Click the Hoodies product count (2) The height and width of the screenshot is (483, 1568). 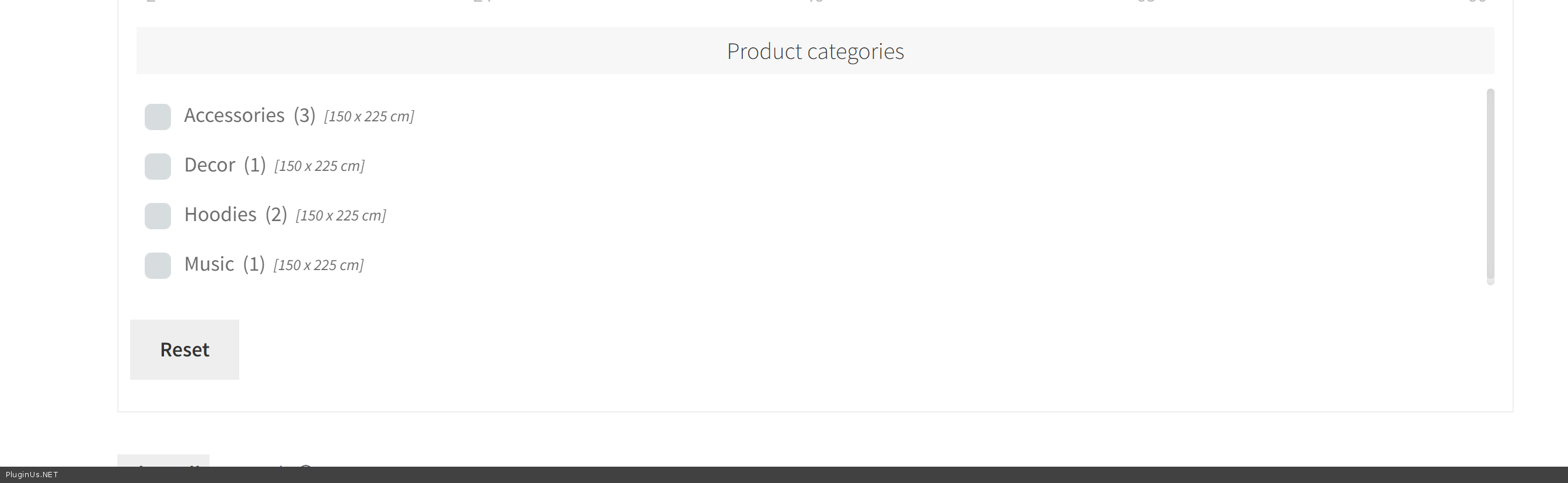tap(276, 215)
